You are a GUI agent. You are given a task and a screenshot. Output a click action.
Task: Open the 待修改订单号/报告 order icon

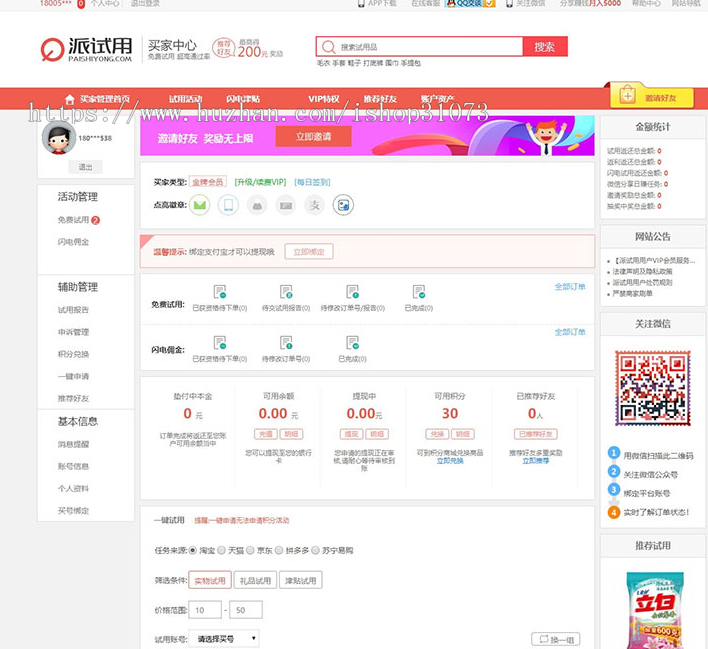[353, 292]
